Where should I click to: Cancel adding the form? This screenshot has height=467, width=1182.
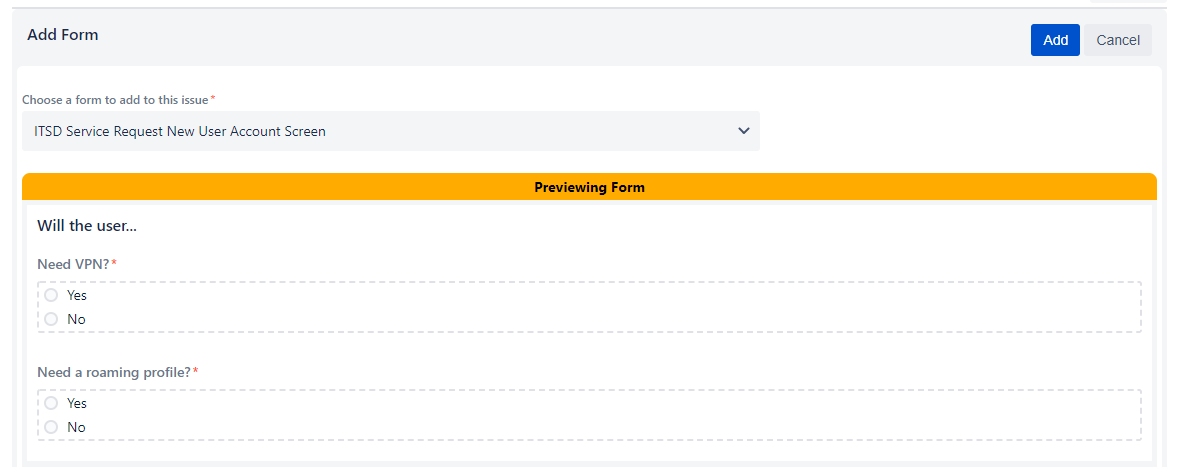[x=1117, y=40]
